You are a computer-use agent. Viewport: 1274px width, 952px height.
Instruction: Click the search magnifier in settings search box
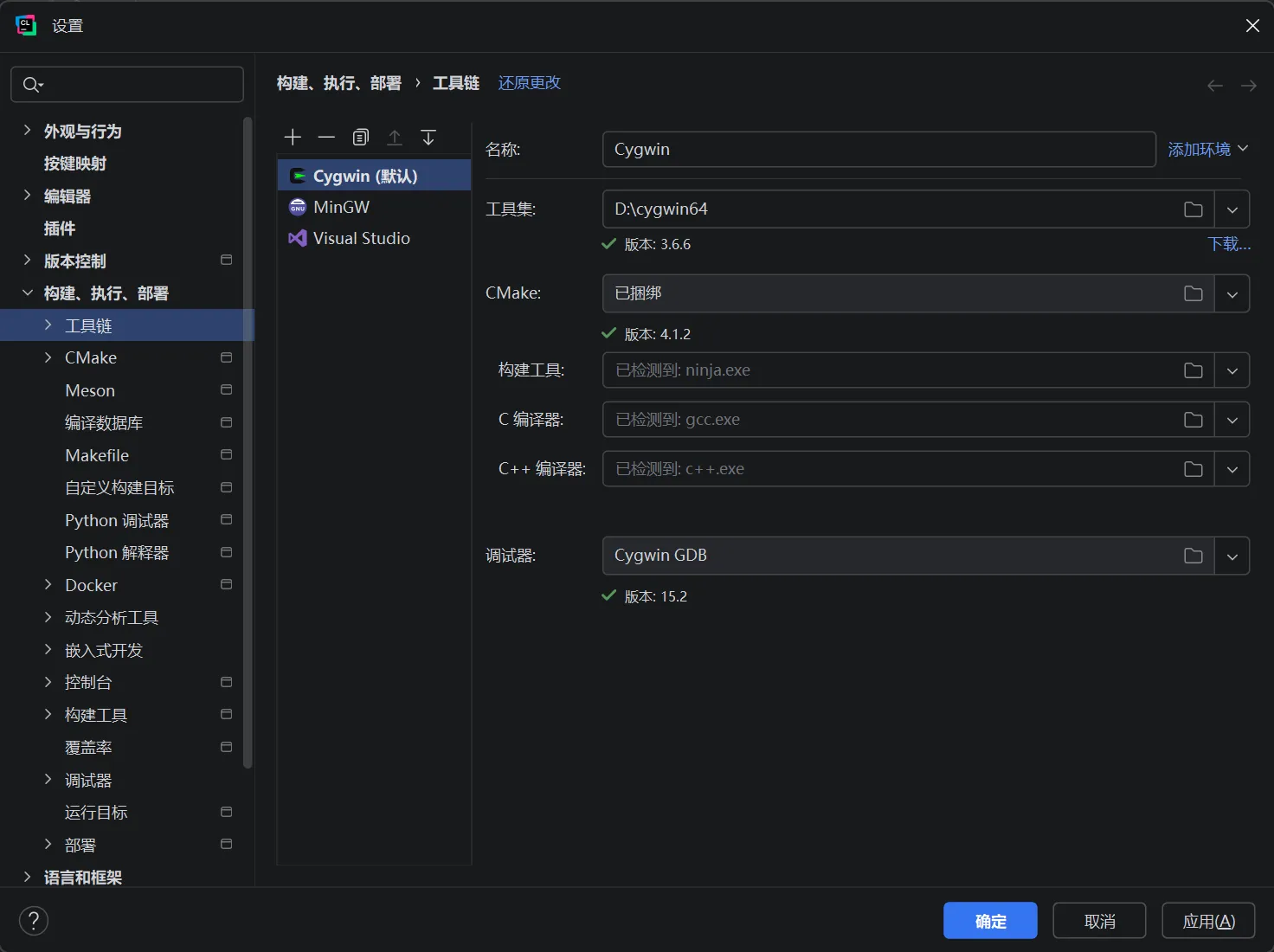point(33,84)
